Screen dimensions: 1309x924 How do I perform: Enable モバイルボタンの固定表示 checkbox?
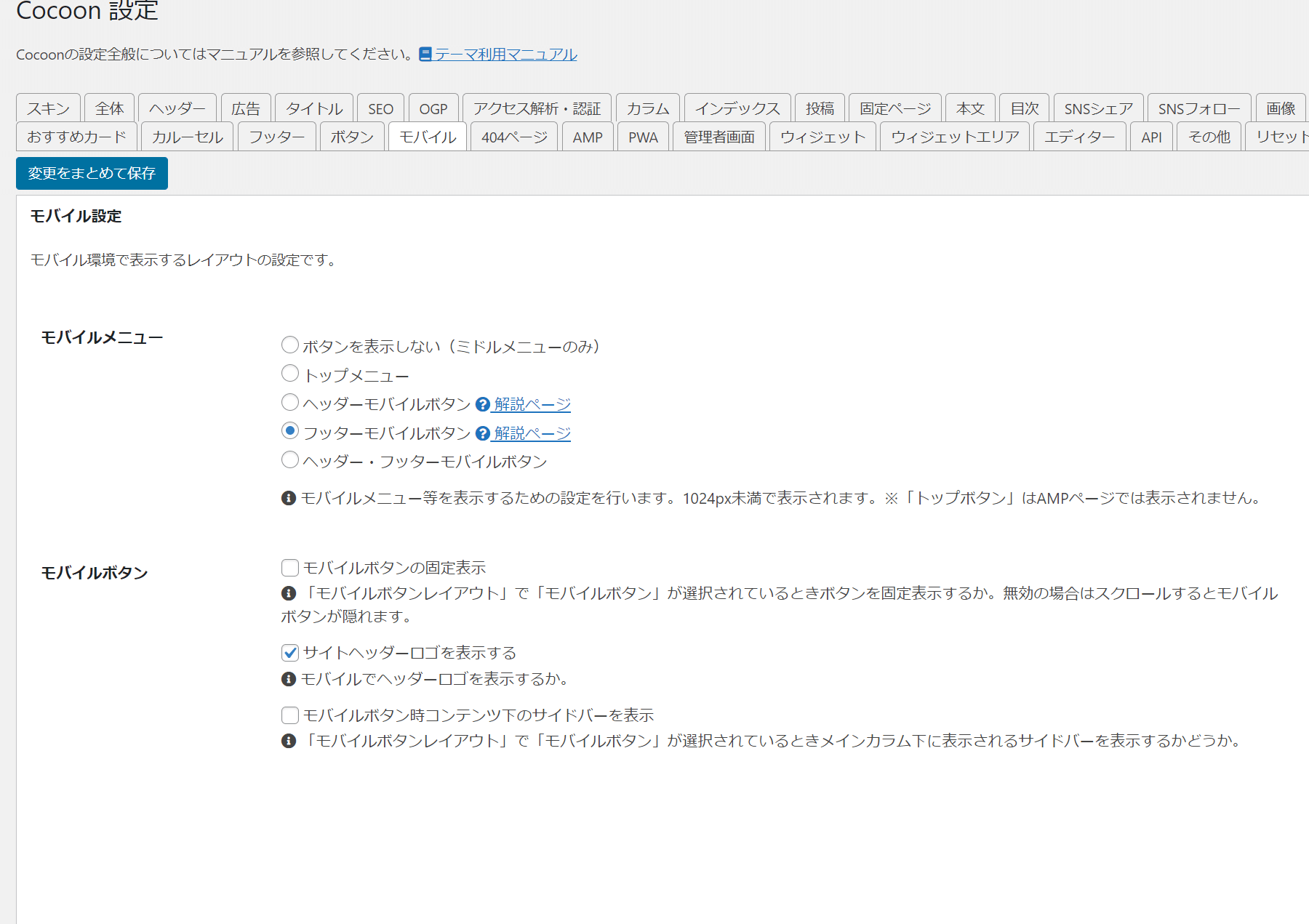(290, 568)
